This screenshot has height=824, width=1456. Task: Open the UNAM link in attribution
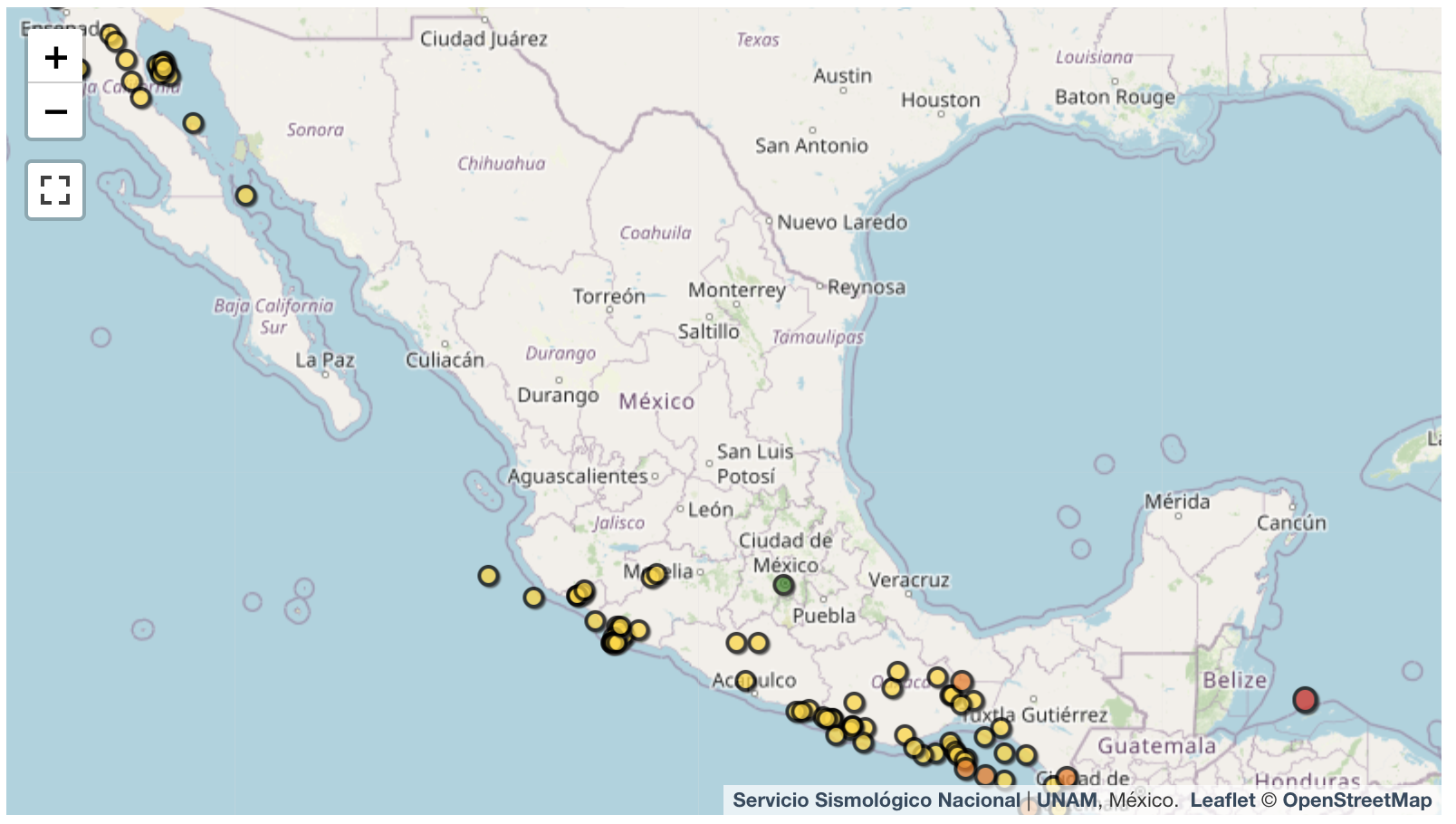(x=1067, y=800)
